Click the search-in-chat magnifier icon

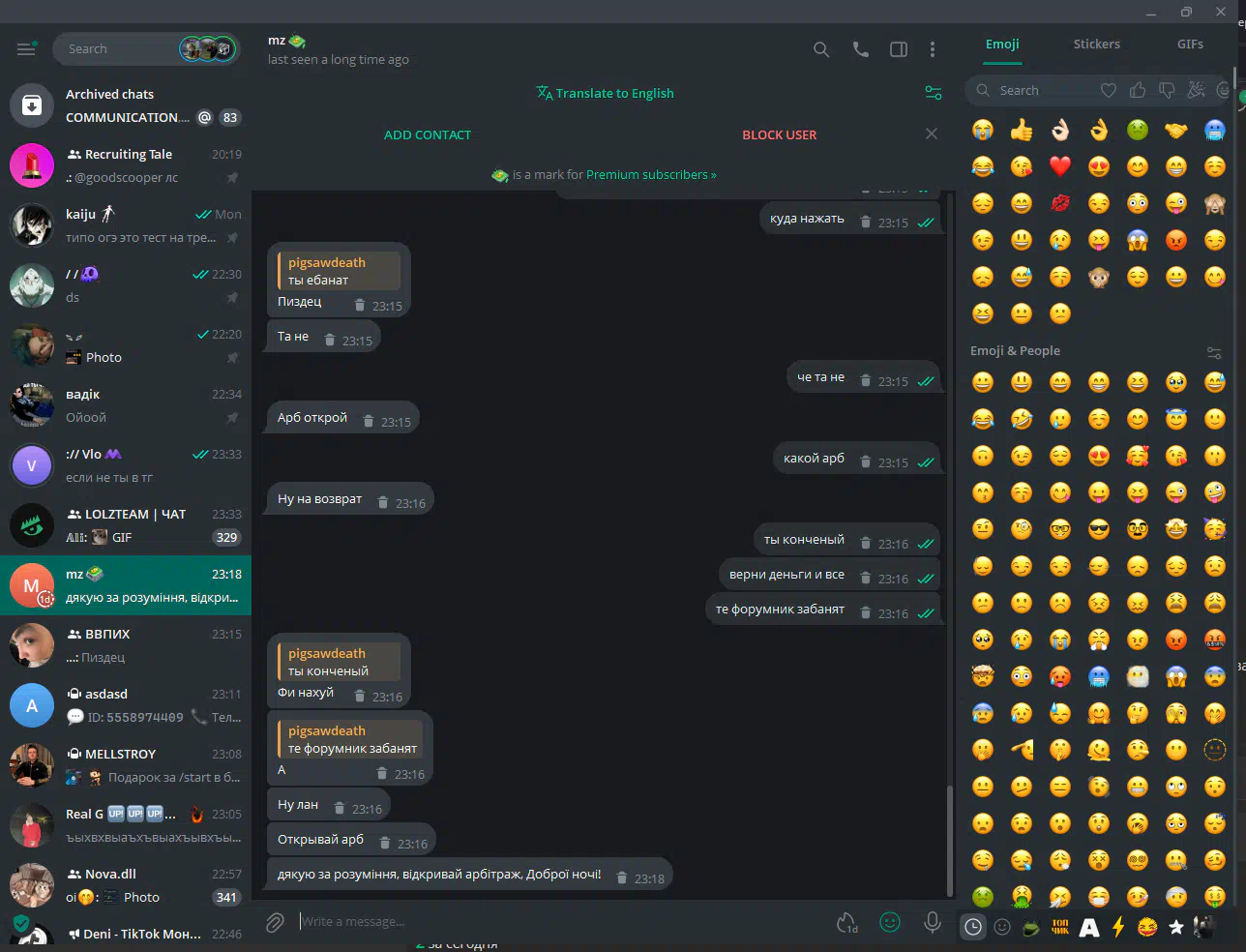(x=820, y=49)
